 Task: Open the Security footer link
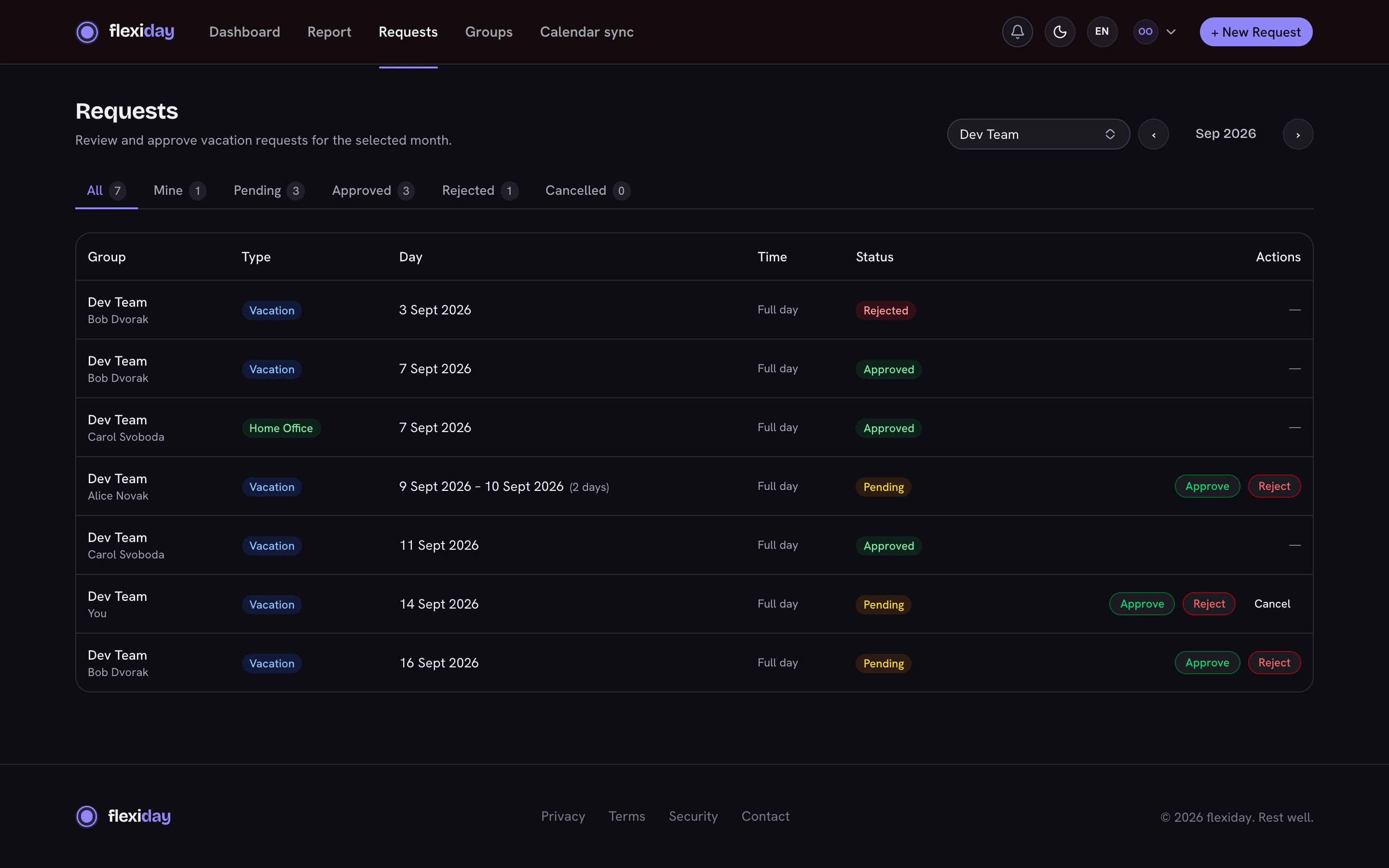[694, 816]
